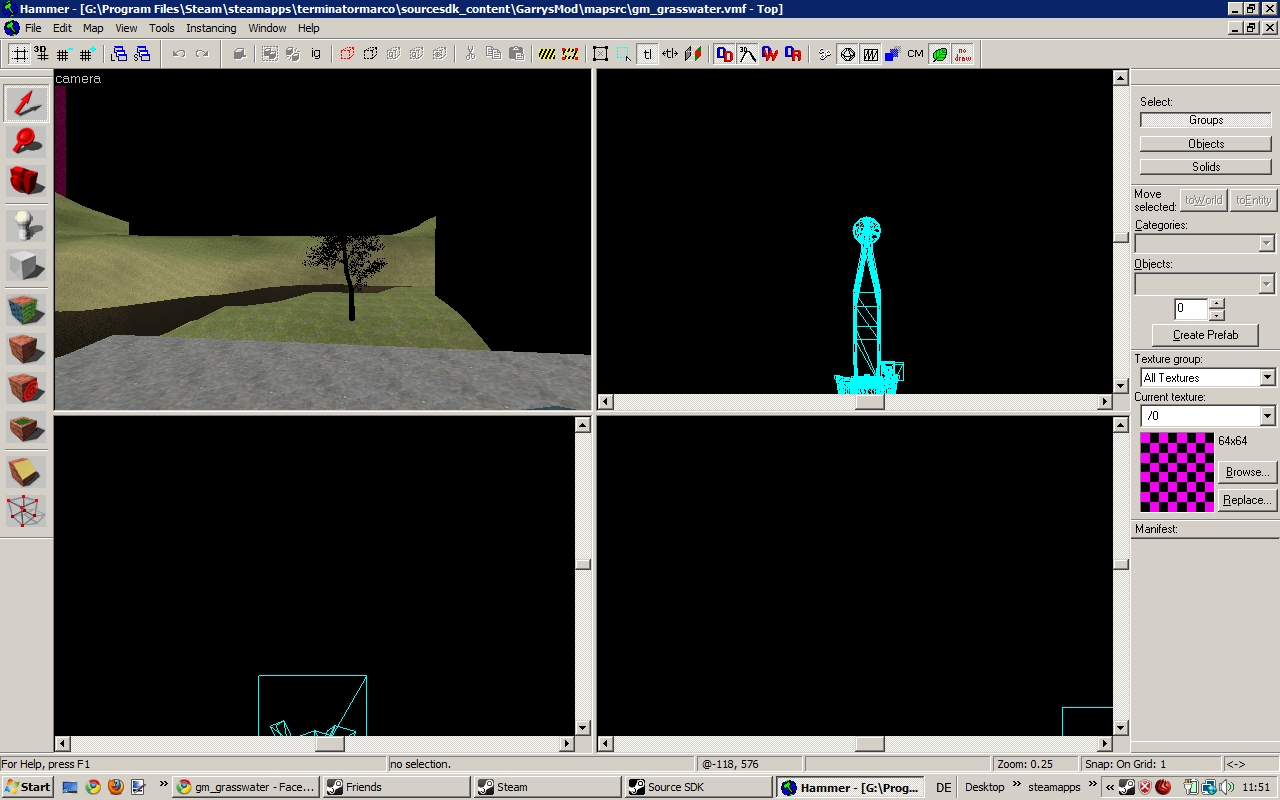
Task: Open the Instancing menu
Action: click(x=211, y=28)
